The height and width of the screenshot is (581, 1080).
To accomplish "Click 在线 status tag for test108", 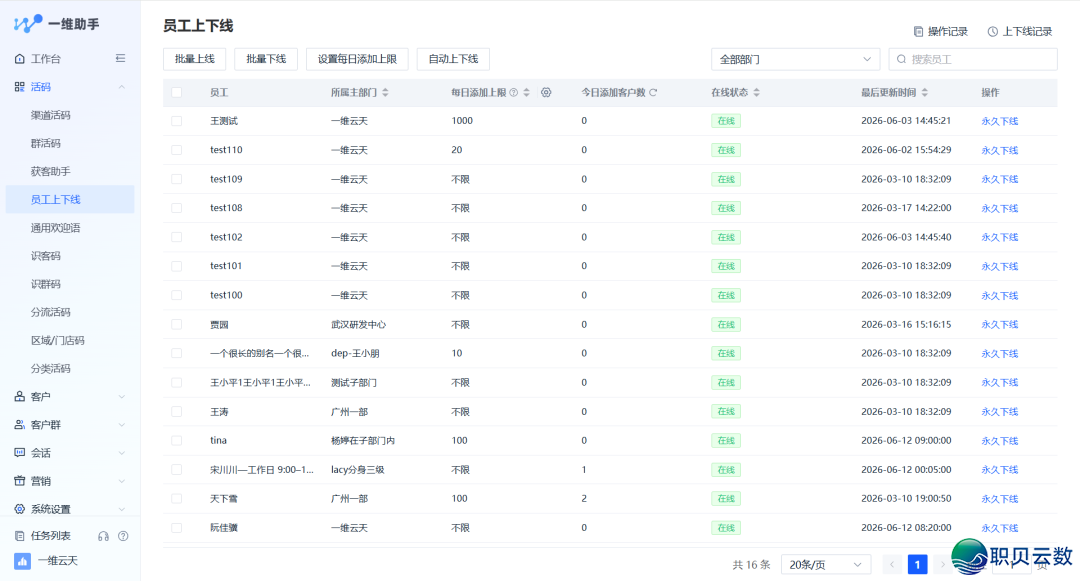I will click(726, 208).
